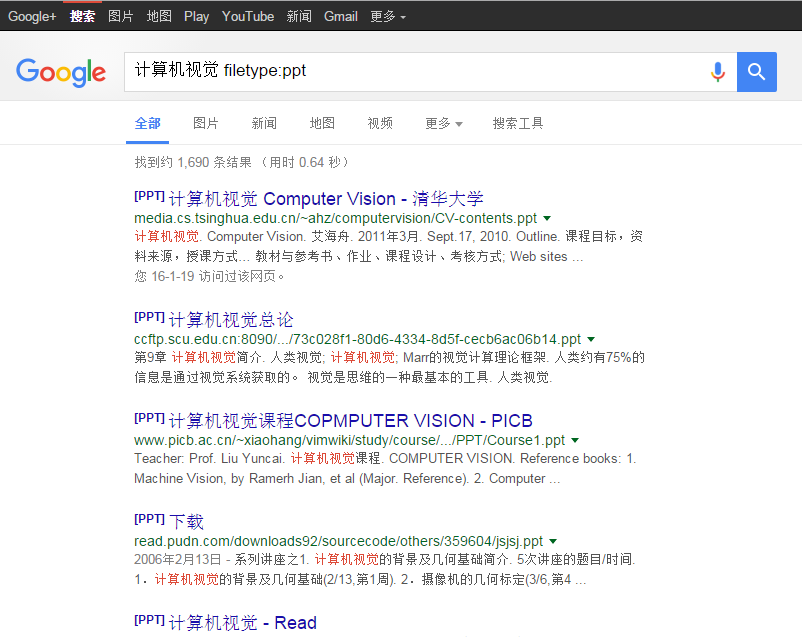Switch to the 新闻 results tab
Screen dimensions: 802x637
(x=264, y=123)
